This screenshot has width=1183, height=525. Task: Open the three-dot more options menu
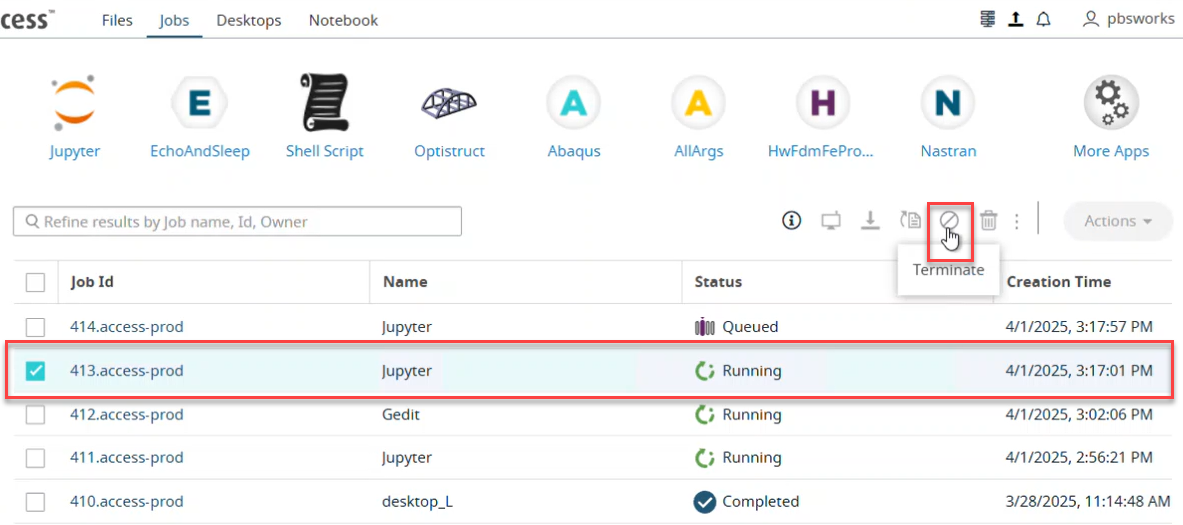click(x=1017, y=221)
